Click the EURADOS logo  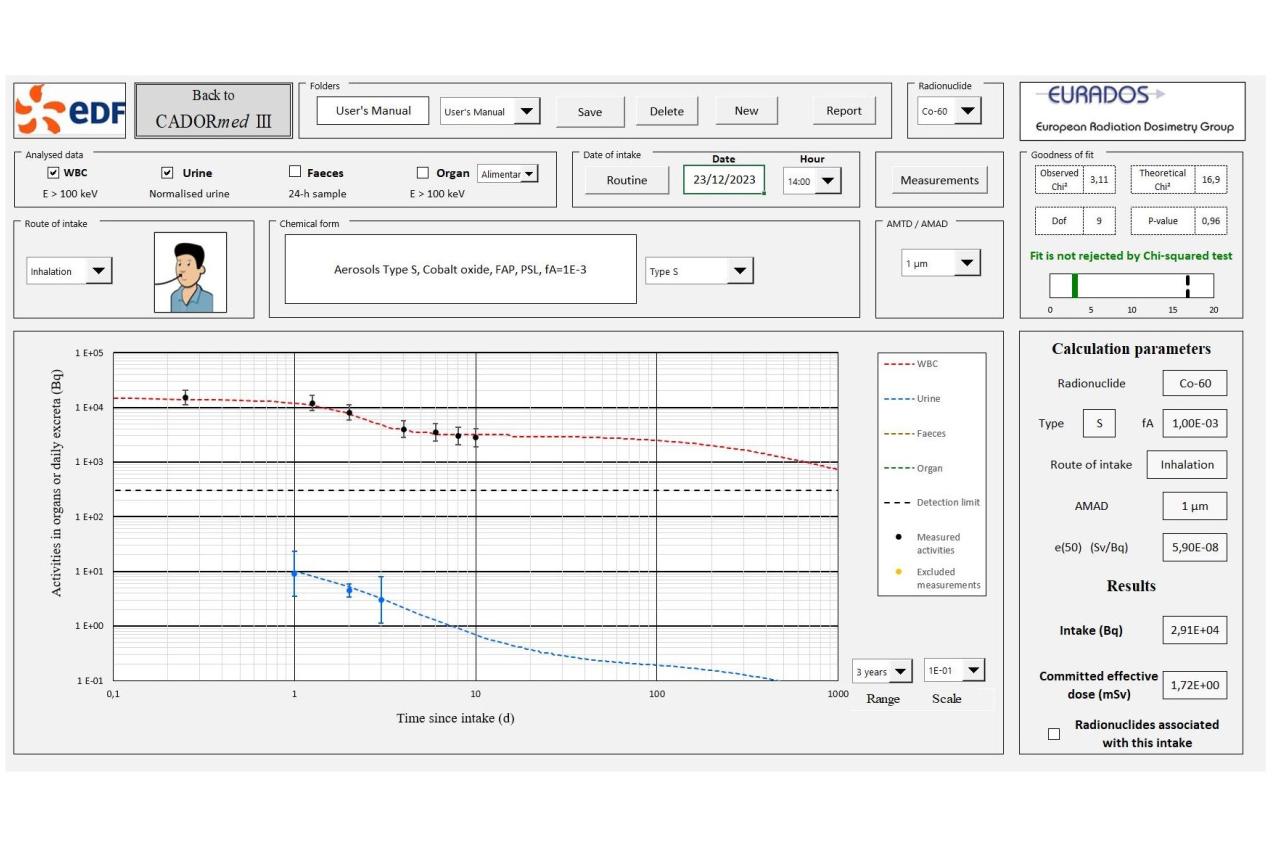(1132, 110)
